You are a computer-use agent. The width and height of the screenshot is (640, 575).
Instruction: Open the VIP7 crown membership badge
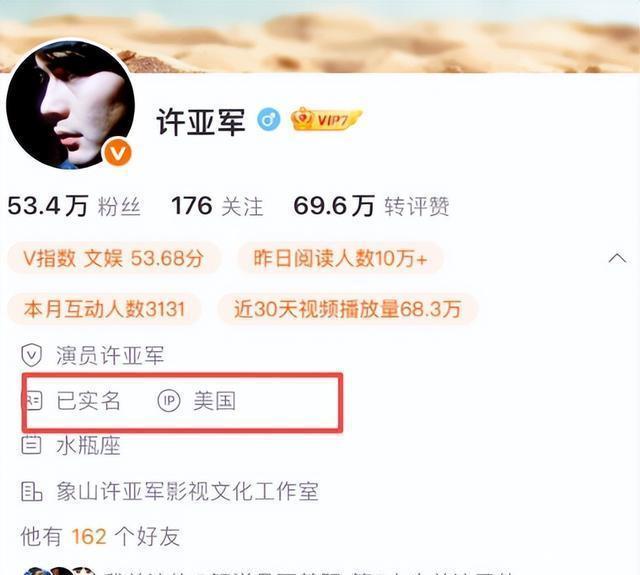click(326, 119)
